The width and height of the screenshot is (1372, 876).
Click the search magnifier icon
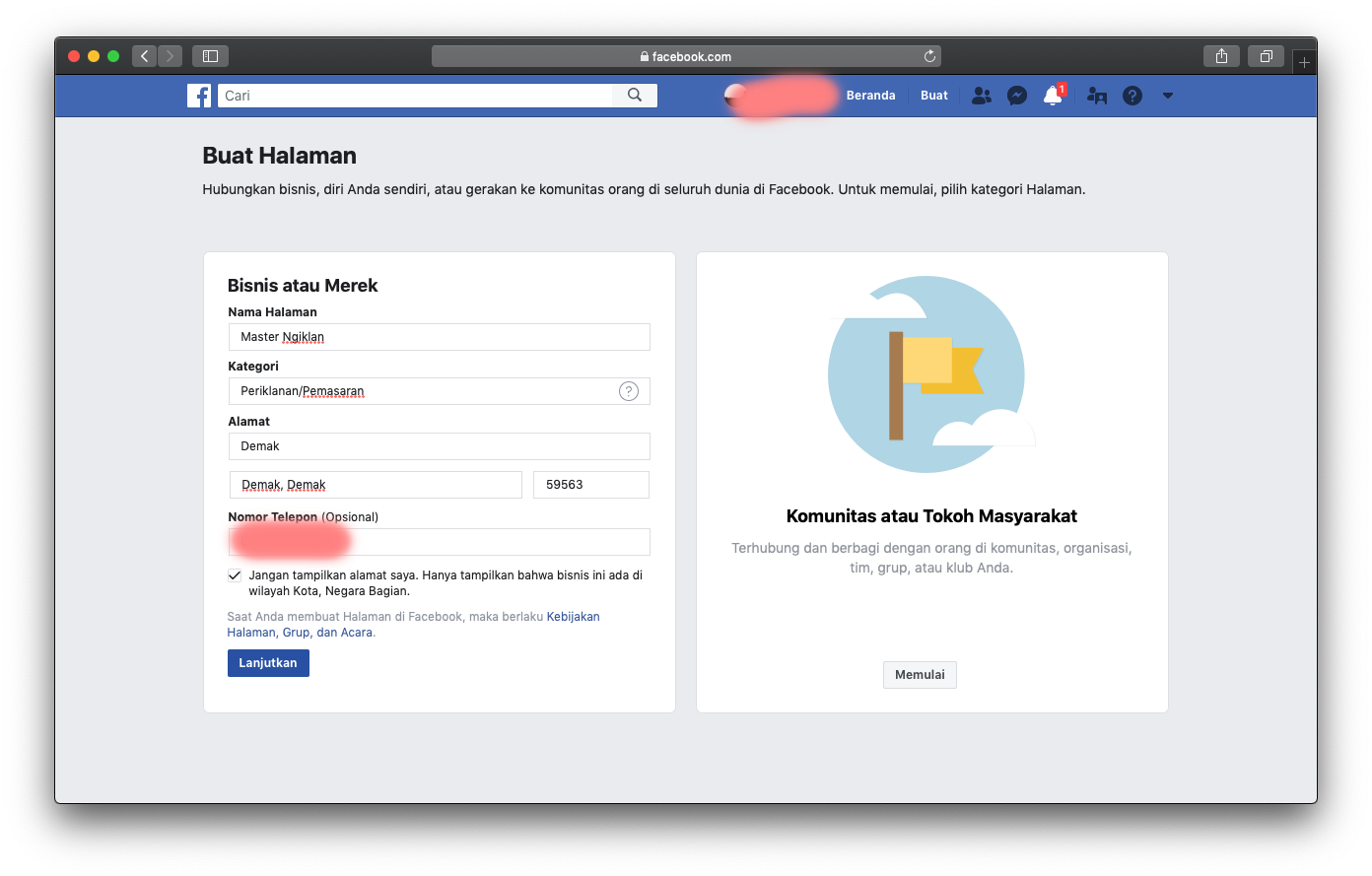(635, 96)
